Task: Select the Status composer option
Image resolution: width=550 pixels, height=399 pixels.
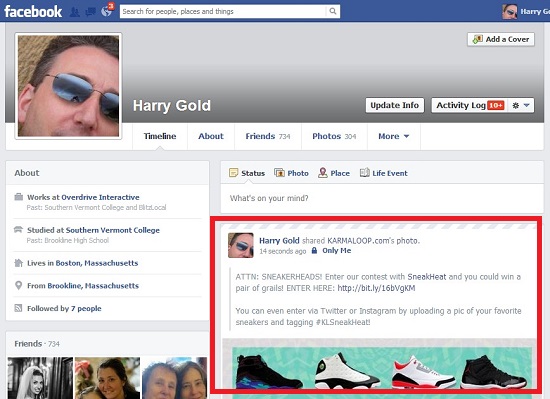Action: 247,173
